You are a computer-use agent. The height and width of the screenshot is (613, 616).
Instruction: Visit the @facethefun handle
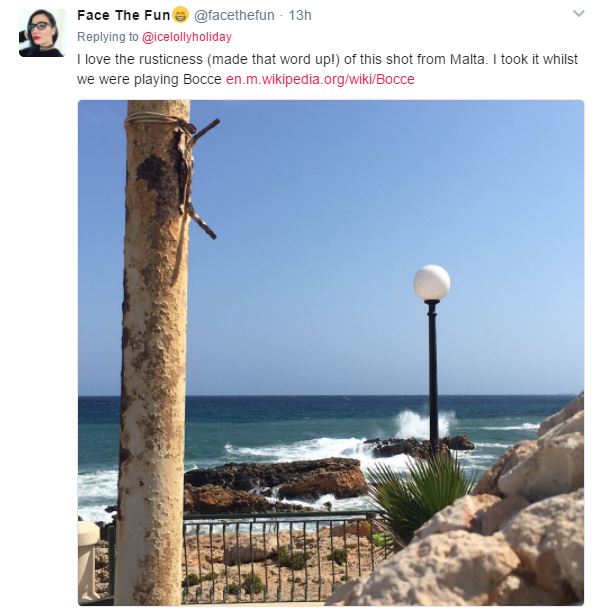point(234,15)
